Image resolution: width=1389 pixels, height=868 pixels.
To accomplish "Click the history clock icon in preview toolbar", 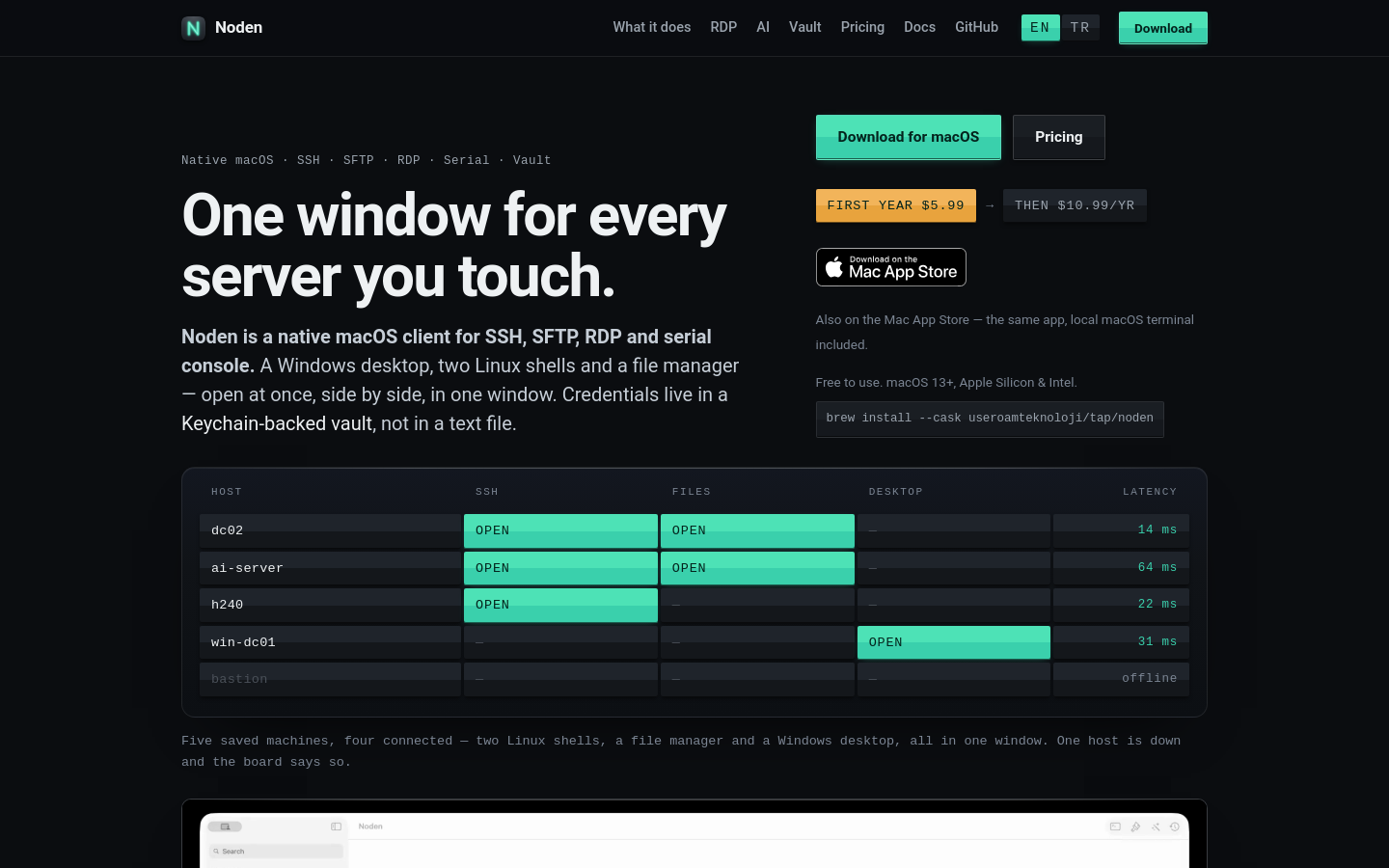I will (x=1174, y=827).
